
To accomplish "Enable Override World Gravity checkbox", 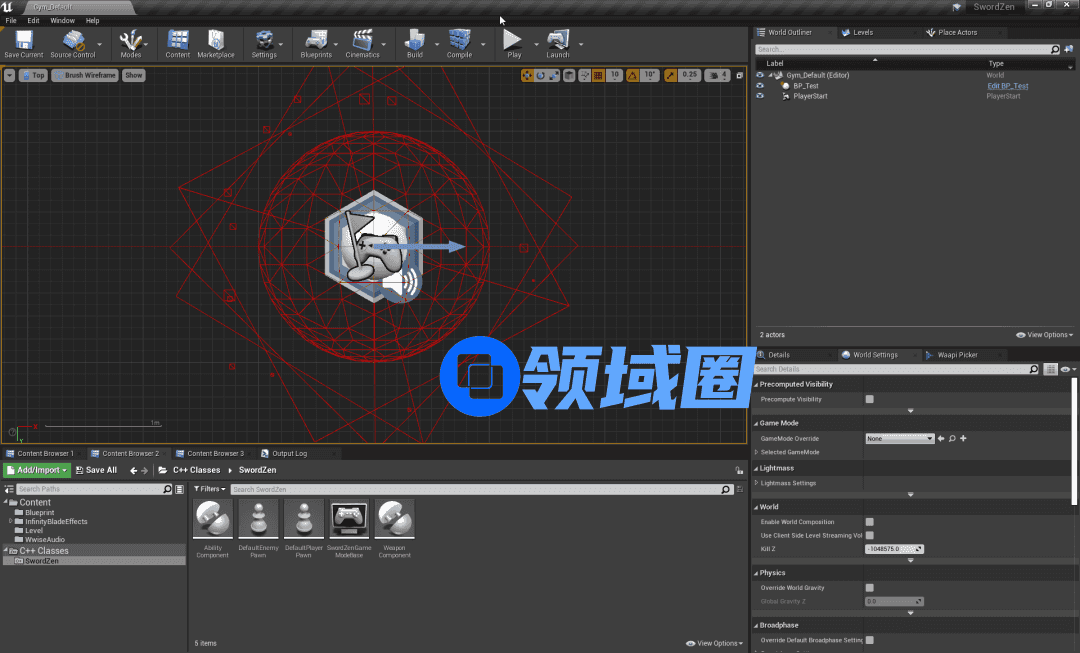I will point(869,588).
